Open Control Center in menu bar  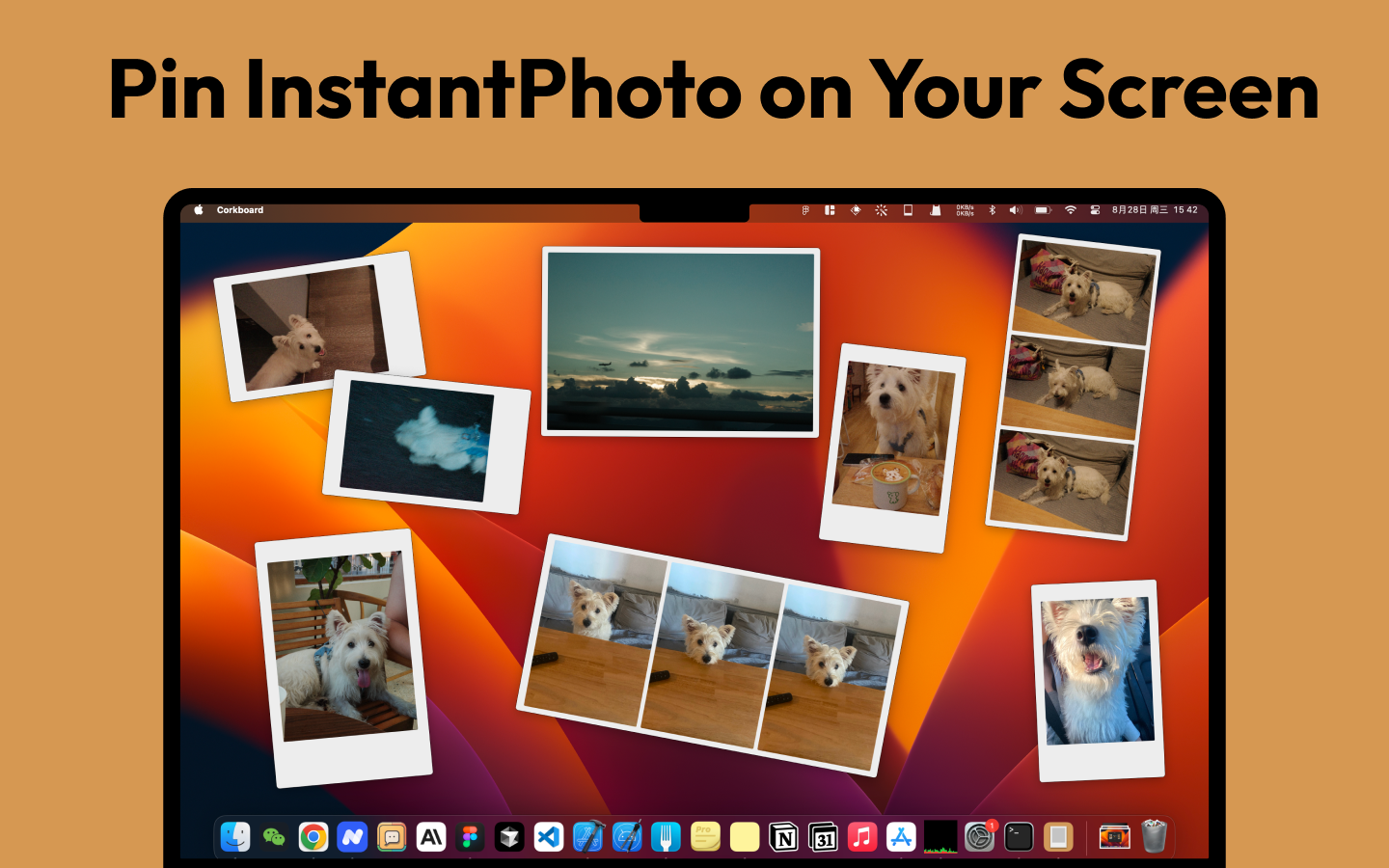click(x=1095, y=209)
